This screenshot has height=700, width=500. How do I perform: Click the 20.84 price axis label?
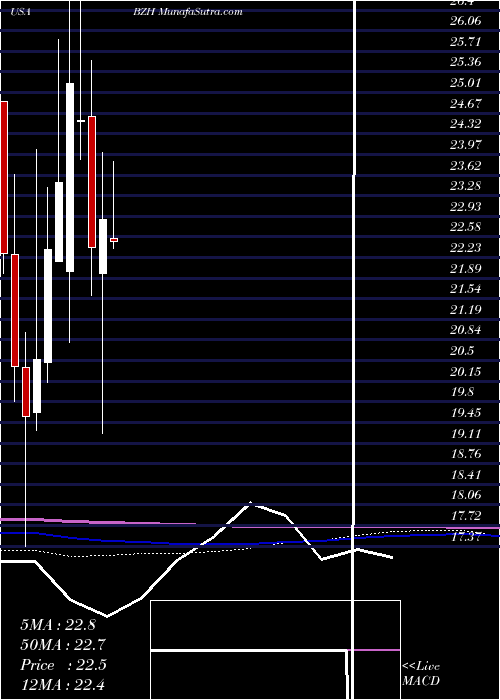point(466,330)
